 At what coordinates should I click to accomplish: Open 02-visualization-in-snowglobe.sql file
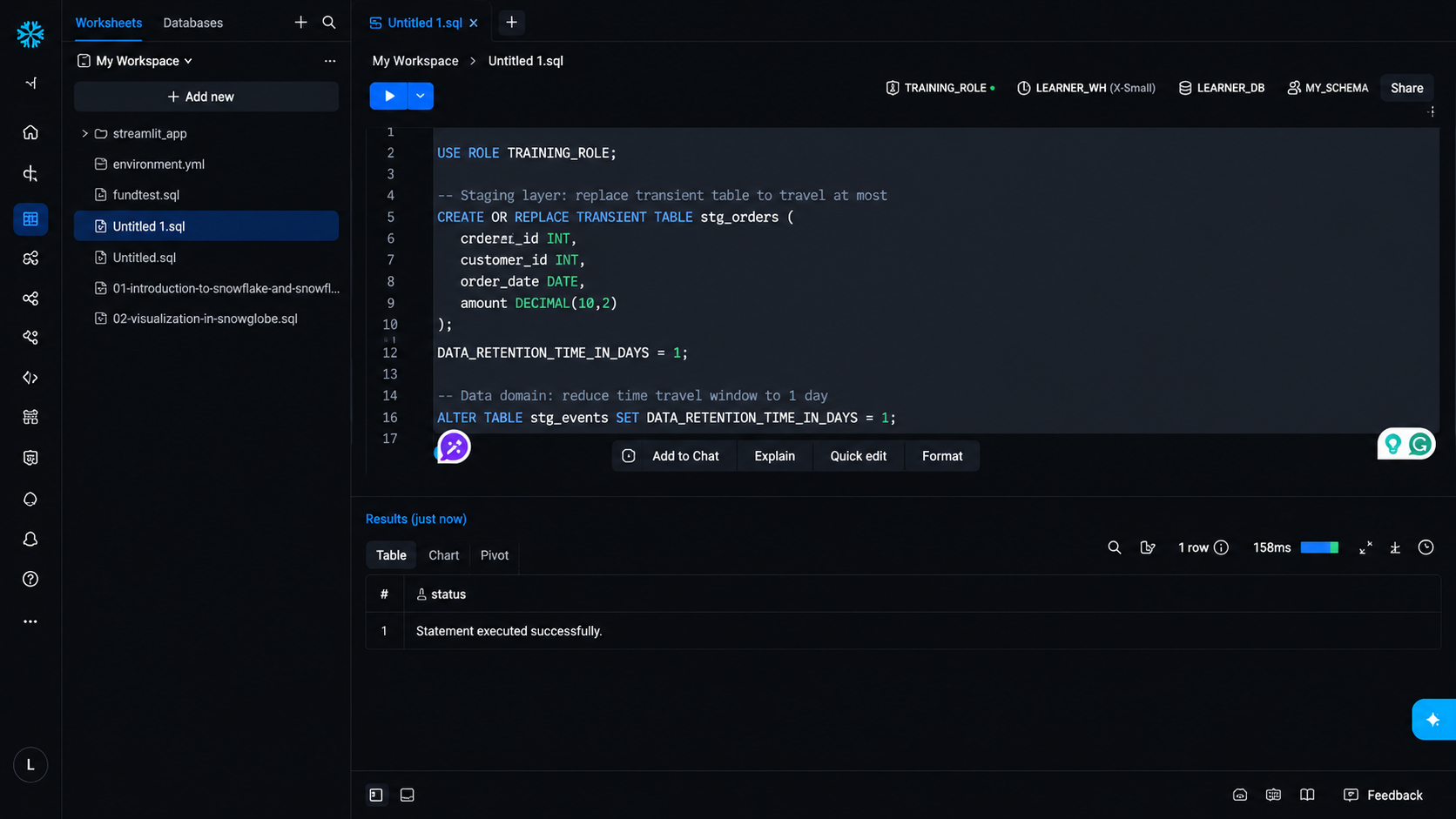pyautogui.click(x=205, y=319)
